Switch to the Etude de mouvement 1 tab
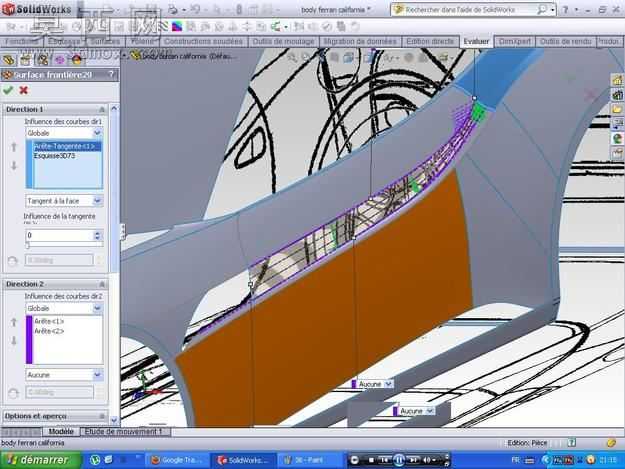This screenshot has width=625, height=469. pos(123,432)
